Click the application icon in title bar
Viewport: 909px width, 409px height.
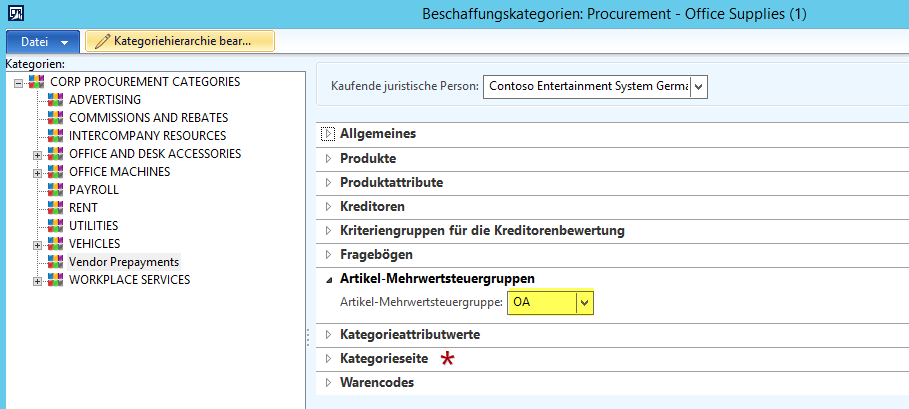pos(13,14)
